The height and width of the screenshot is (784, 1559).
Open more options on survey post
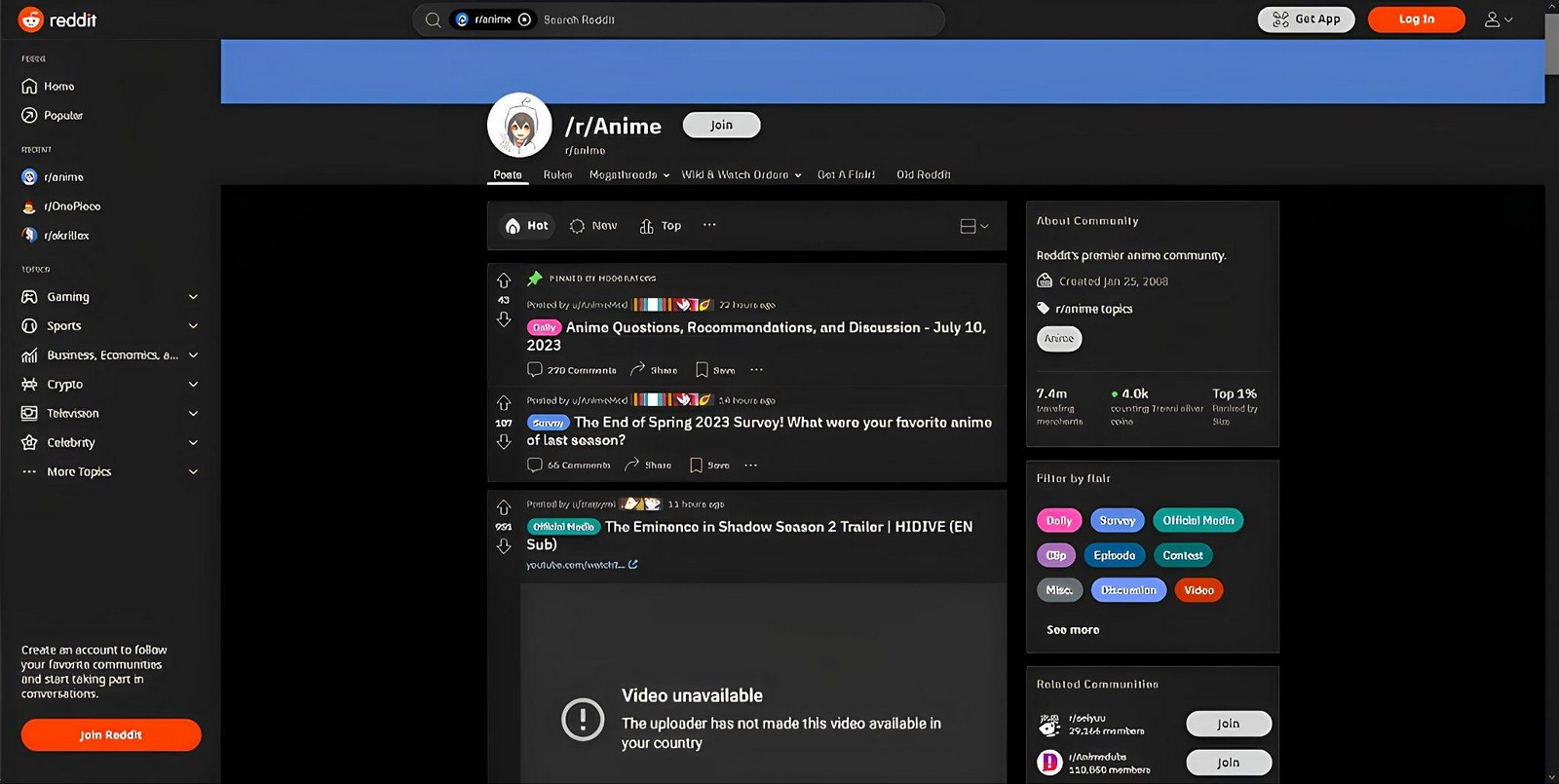pyautogui.click(x=751, y=466)
